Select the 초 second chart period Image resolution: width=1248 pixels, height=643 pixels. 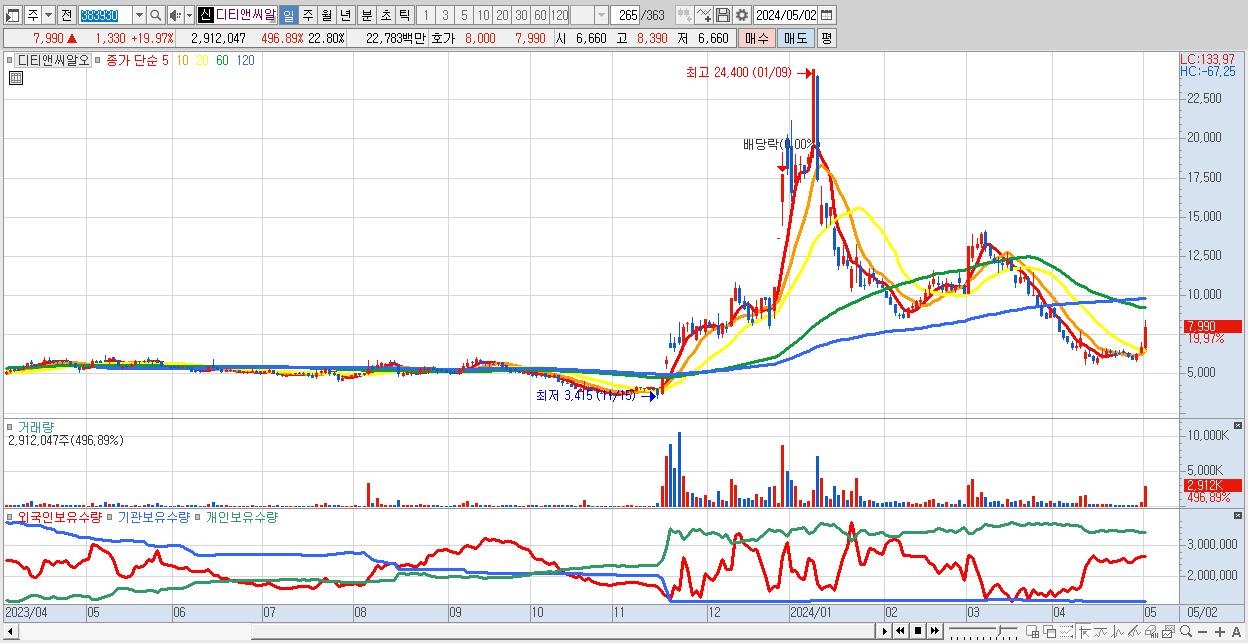click(385, 15)
